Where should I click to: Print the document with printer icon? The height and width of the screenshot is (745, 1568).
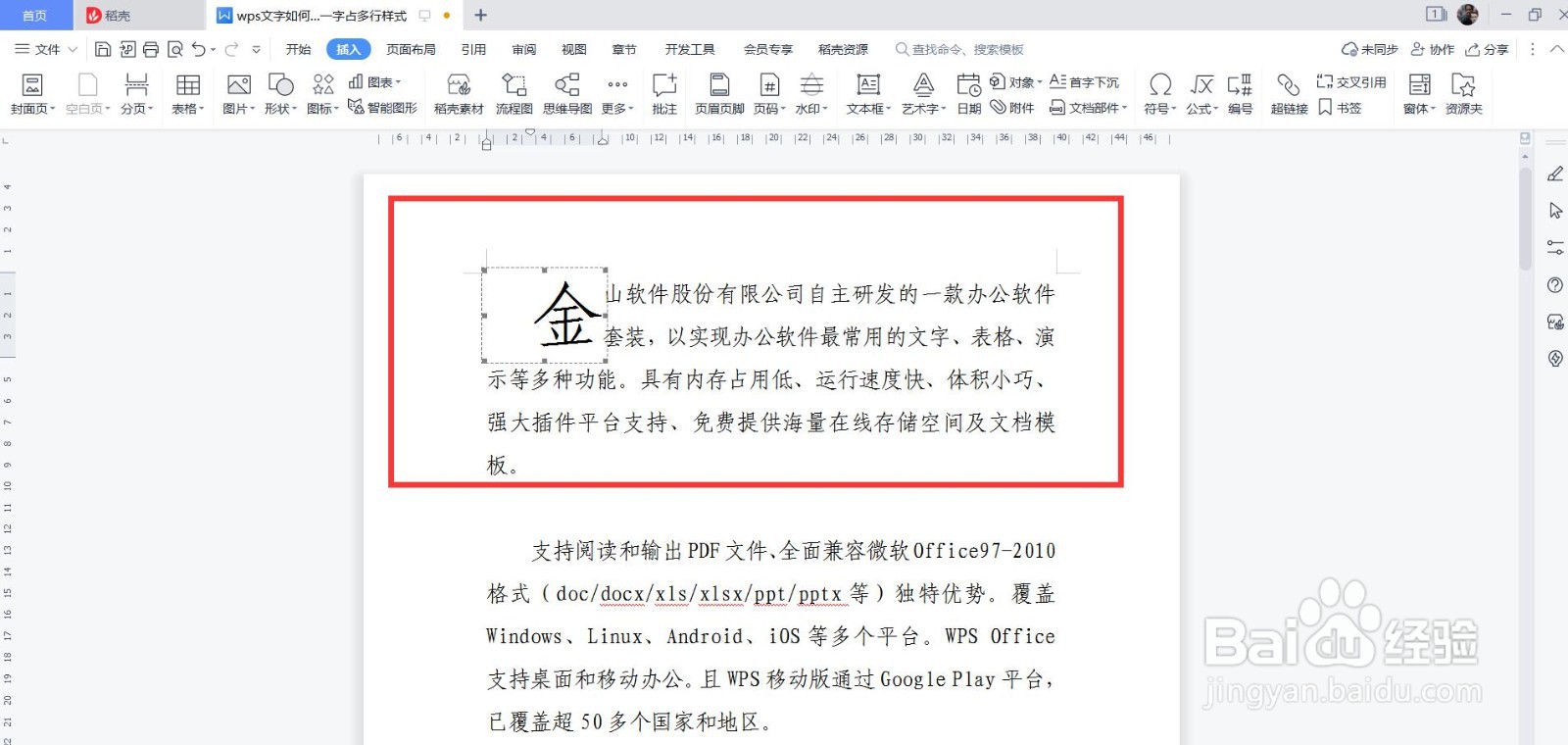[x=151, y=49]
